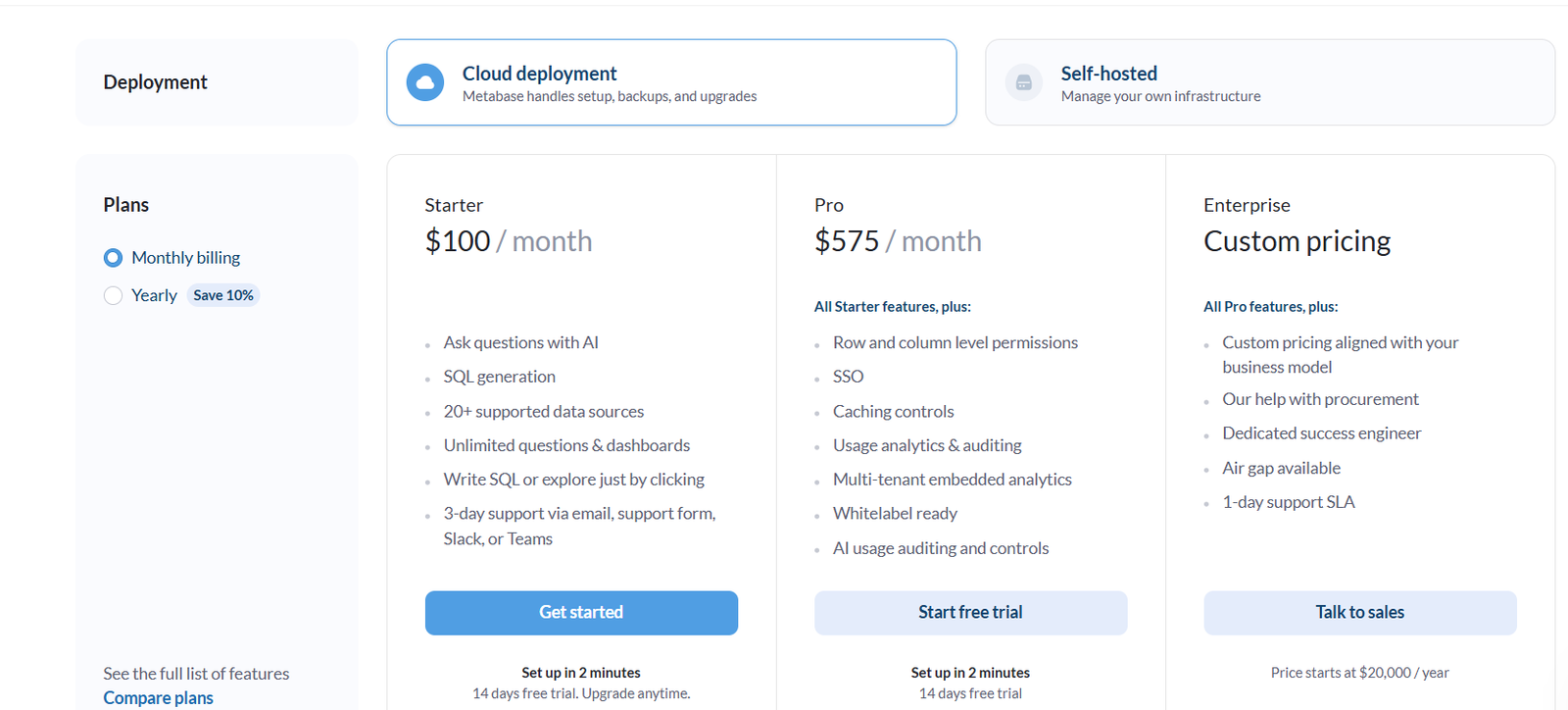Click the cloud icon in Cloud deployment

point(425,83)
